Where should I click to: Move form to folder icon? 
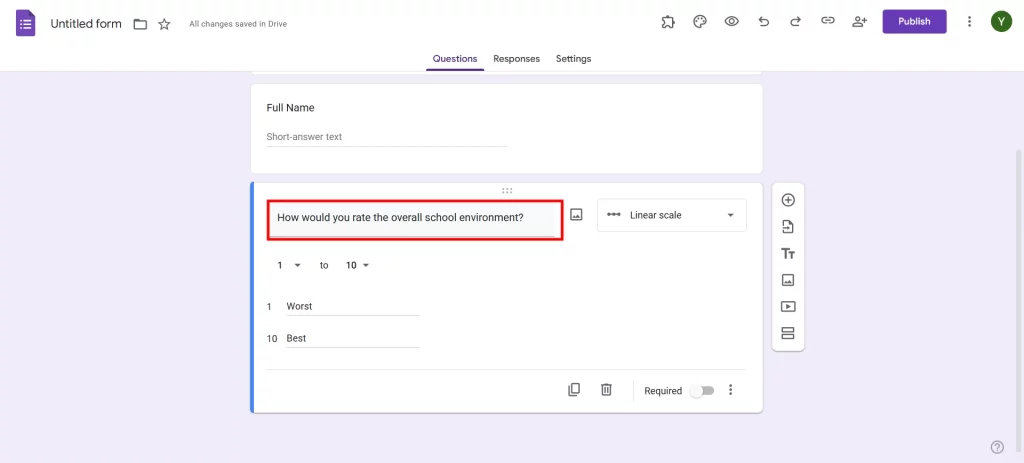tap(140, 24)
